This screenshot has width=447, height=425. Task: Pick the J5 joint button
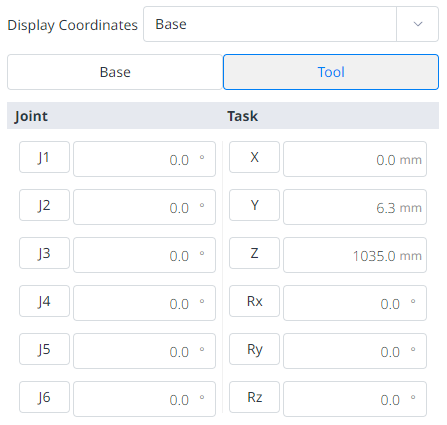(x=44, y=349)
